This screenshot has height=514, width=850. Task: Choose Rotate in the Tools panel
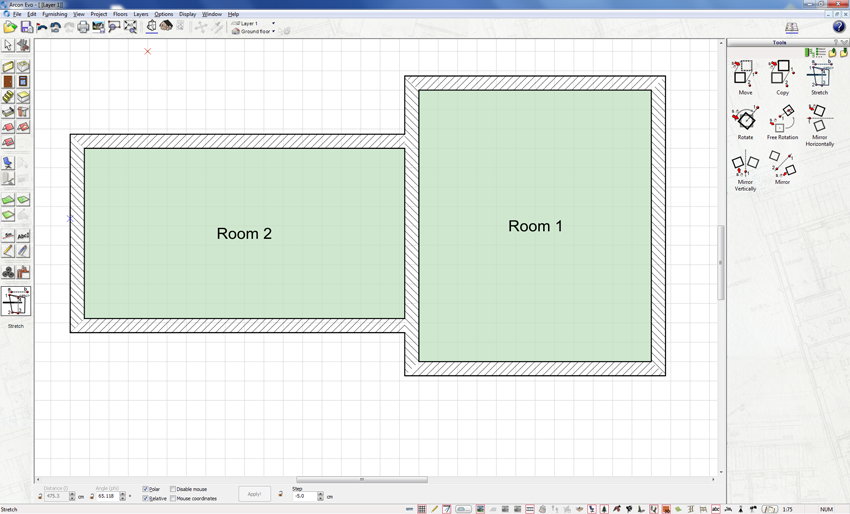(745, 123)
